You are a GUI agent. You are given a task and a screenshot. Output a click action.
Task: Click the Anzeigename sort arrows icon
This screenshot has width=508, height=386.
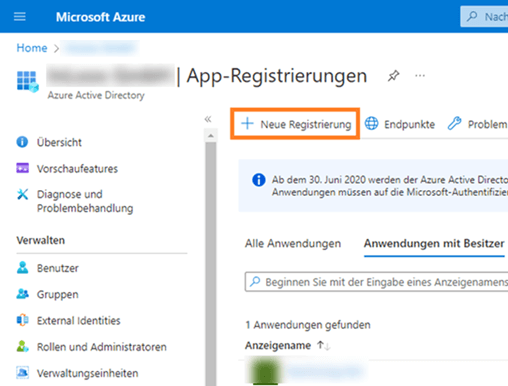pyautogui.click(x=324, y=346)
